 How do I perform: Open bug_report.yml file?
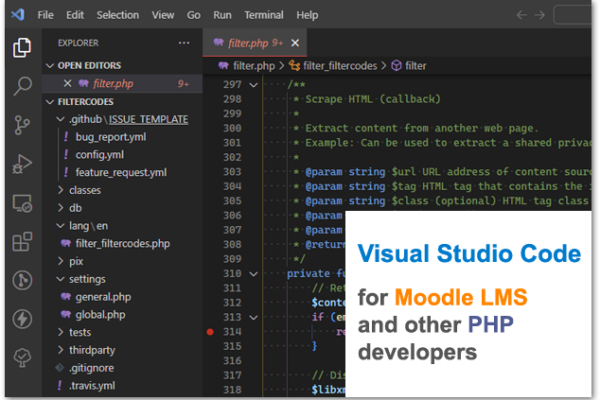(x=111, y=137)
